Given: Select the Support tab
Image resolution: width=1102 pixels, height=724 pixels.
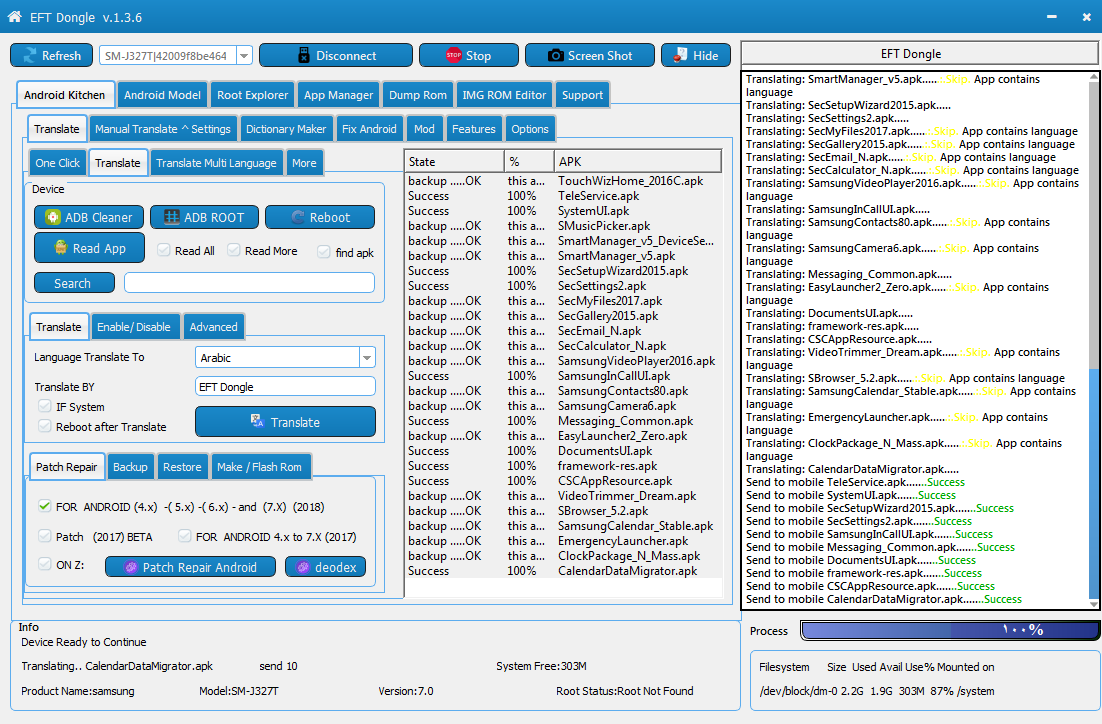Looking at the screenshot, I should (x=582, y=95).
